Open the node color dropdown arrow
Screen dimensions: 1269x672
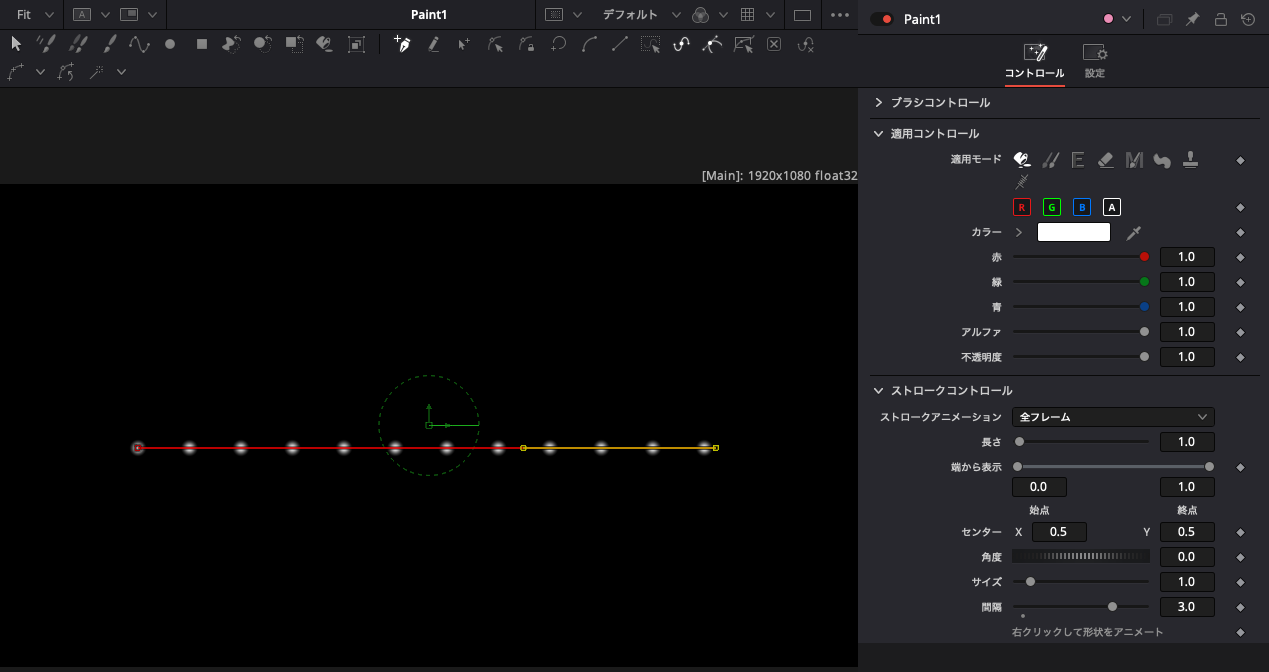coord(1127,19)
